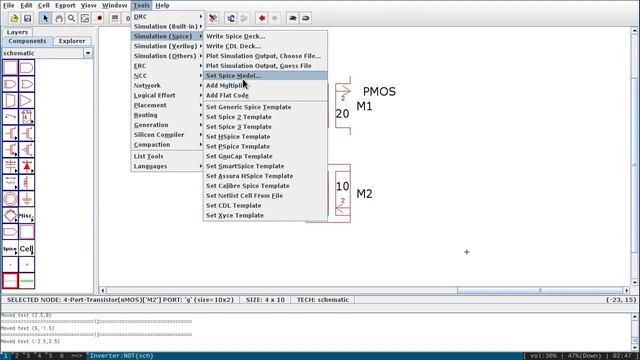Expand the Network submenu
The image size is (640, 360).
click(167, 85)
